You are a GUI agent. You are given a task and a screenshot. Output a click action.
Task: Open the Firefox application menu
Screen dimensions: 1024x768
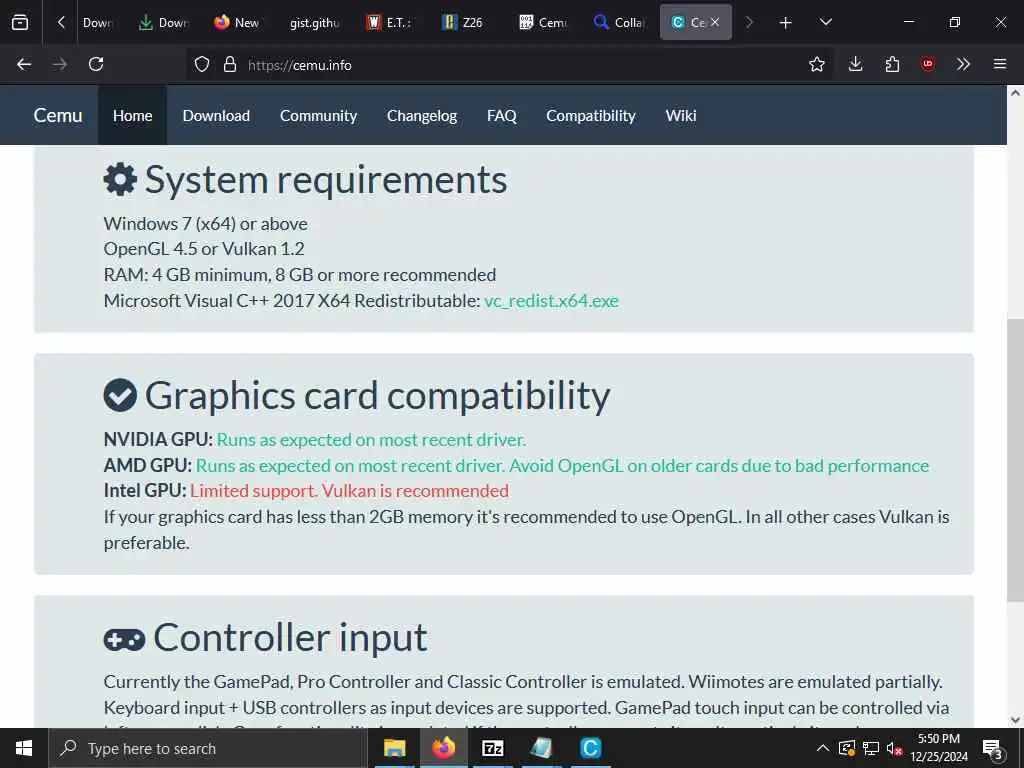[x=1000, y=64]
